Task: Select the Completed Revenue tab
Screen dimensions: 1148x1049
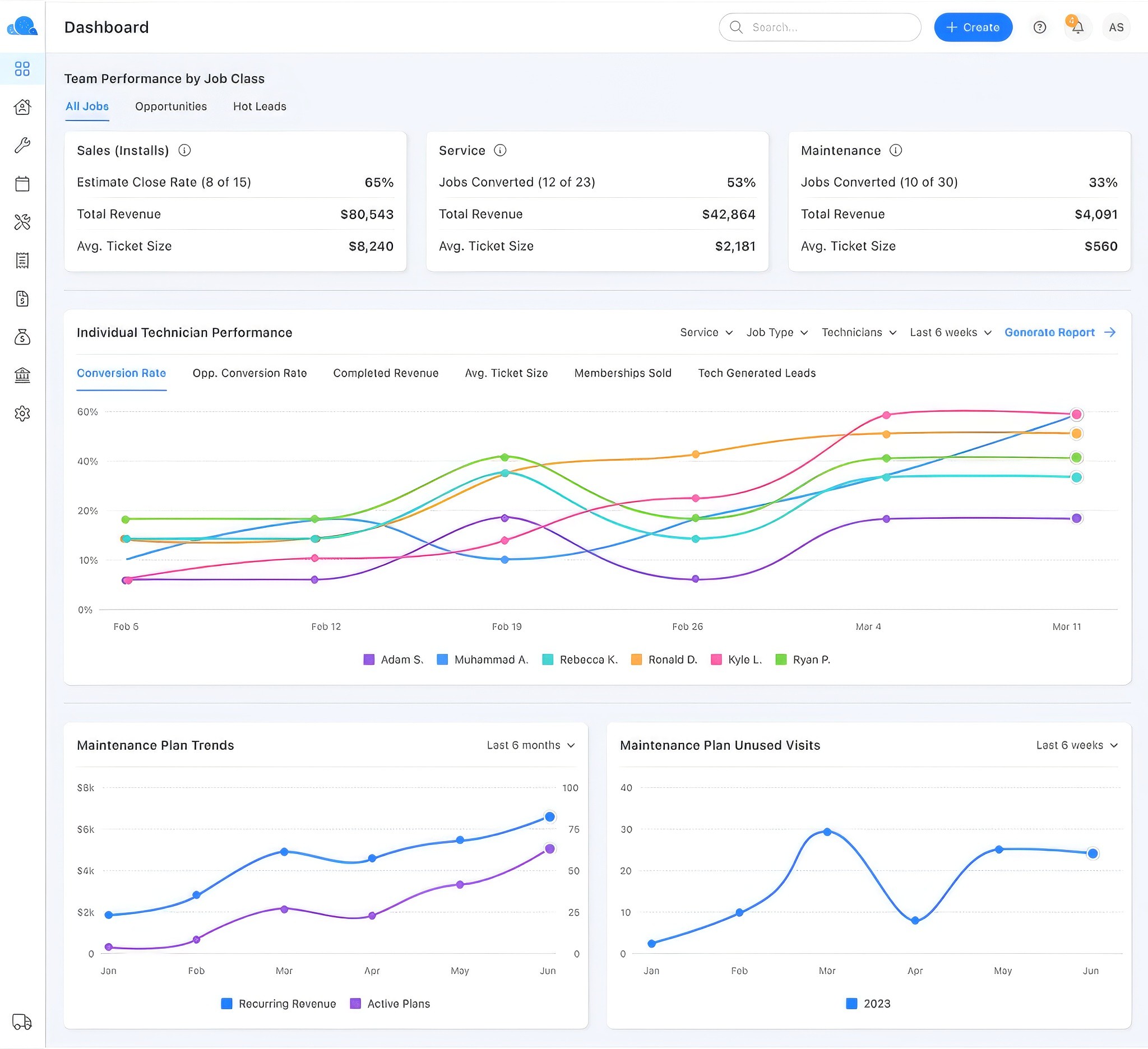Action: click(386, 373)
